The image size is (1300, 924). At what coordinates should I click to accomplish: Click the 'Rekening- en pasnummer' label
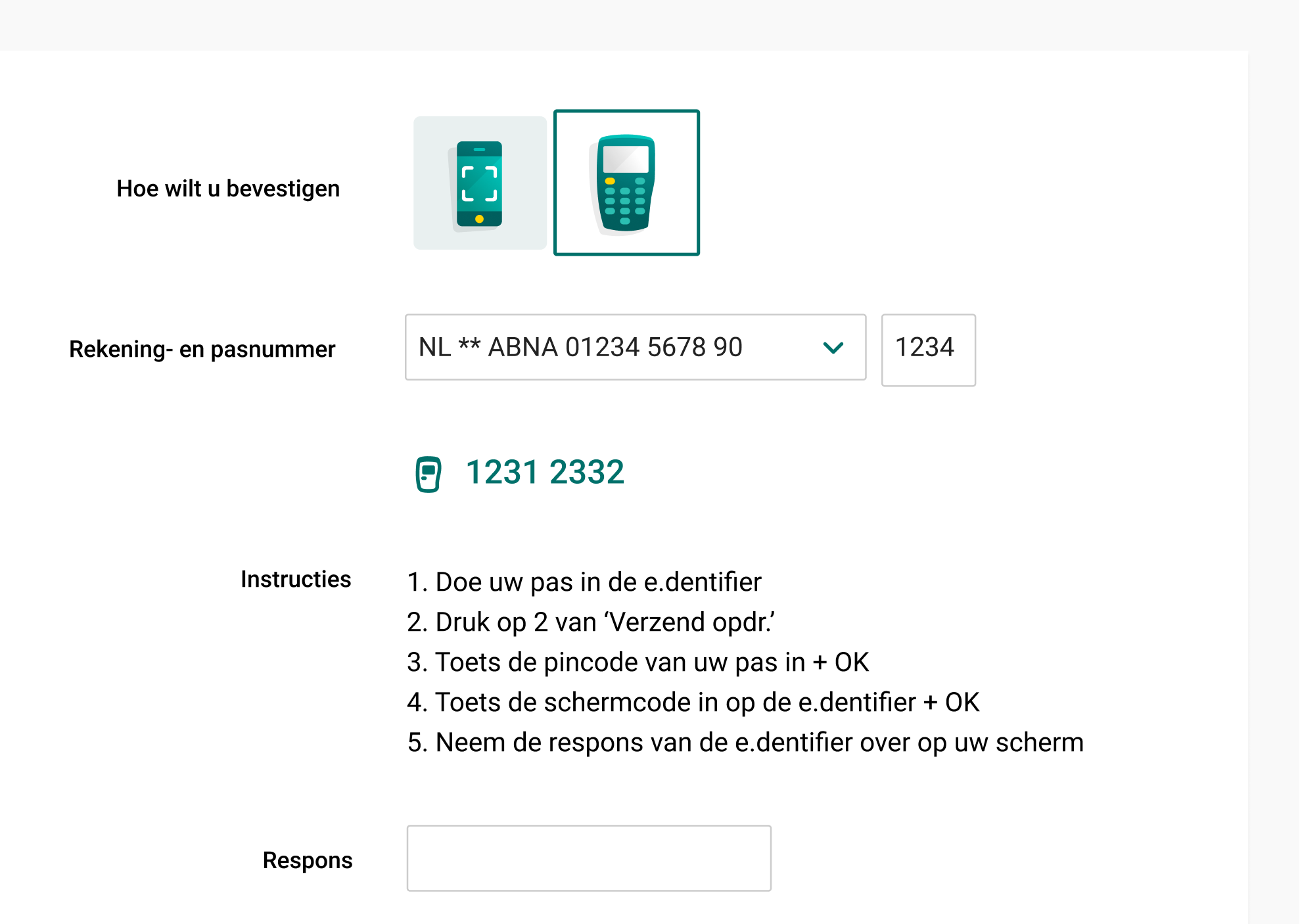tap(202, 349)
